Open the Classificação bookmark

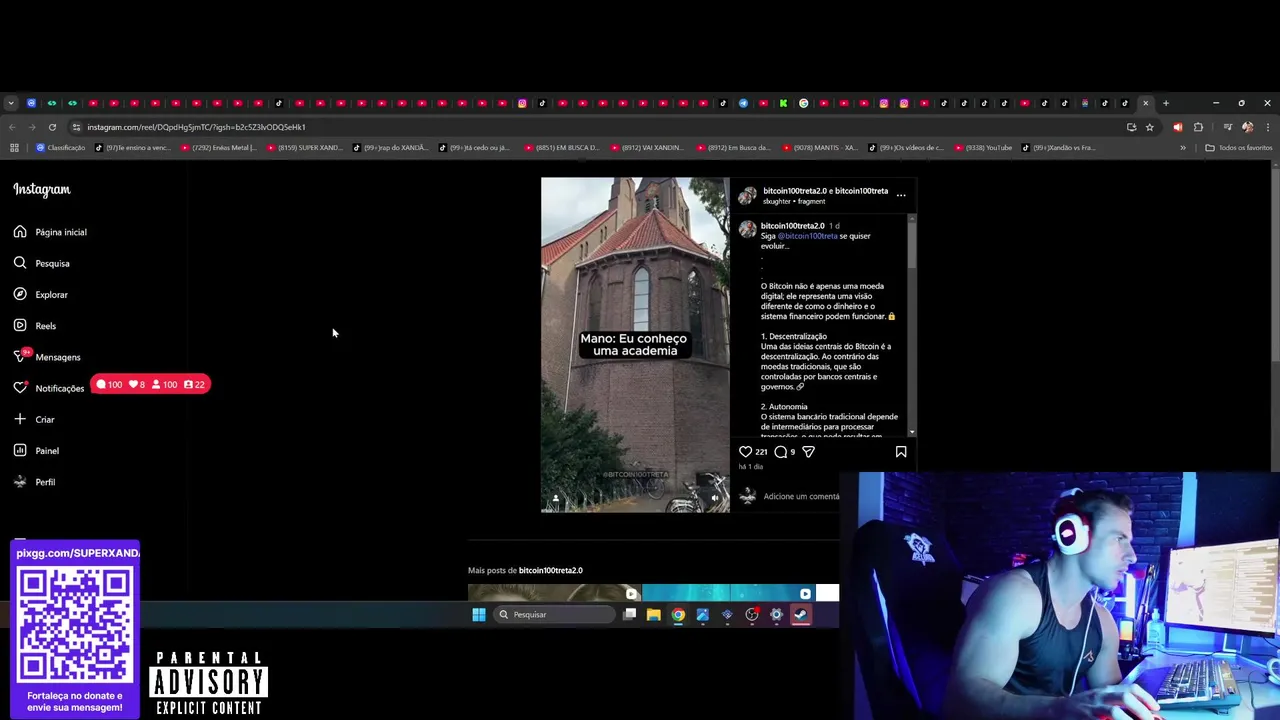click(x=61, y=148)
